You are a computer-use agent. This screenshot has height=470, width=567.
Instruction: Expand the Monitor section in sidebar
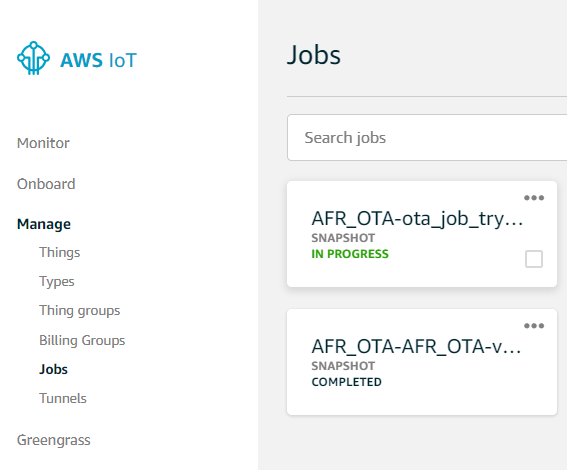43,143
